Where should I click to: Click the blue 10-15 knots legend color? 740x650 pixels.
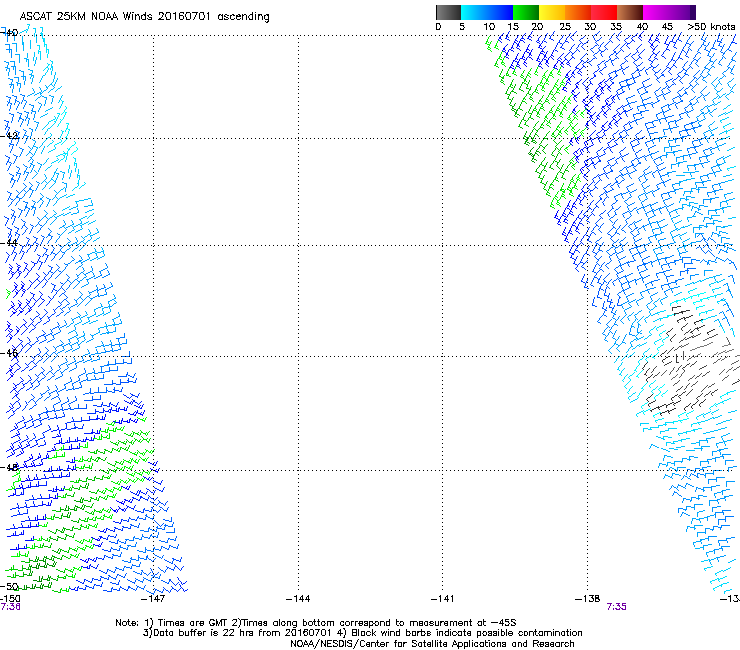500,12
